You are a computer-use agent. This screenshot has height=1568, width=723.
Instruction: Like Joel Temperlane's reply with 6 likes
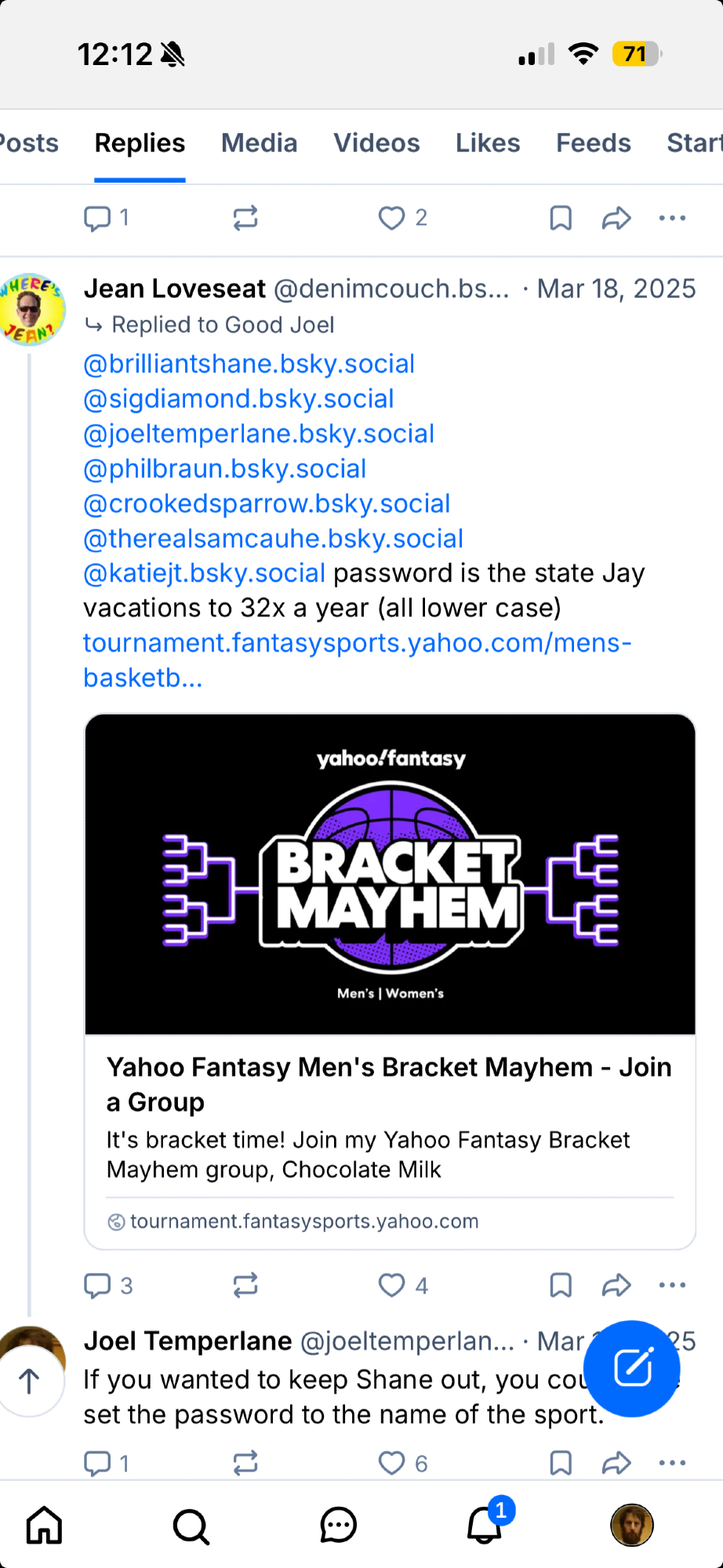(x=392, y=1463)
